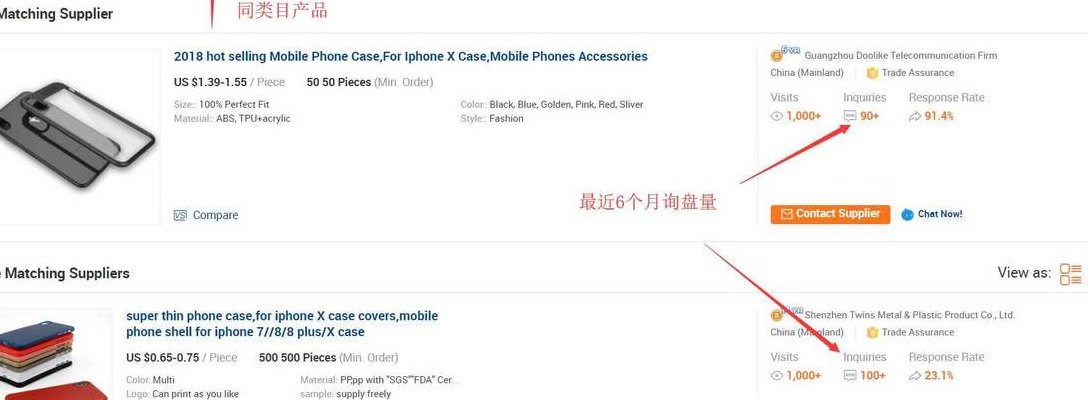Open the stacked colorful phone cases thumbnail
The image size is (1088, 400).
(56, 354)
